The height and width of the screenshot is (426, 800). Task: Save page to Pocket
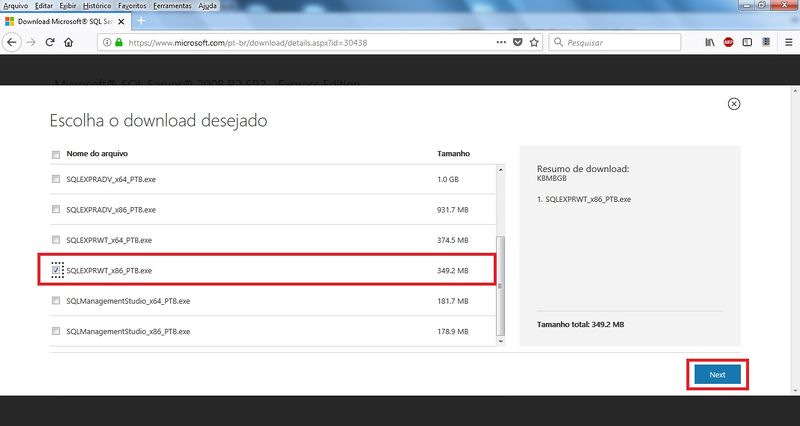pos(517,42)
